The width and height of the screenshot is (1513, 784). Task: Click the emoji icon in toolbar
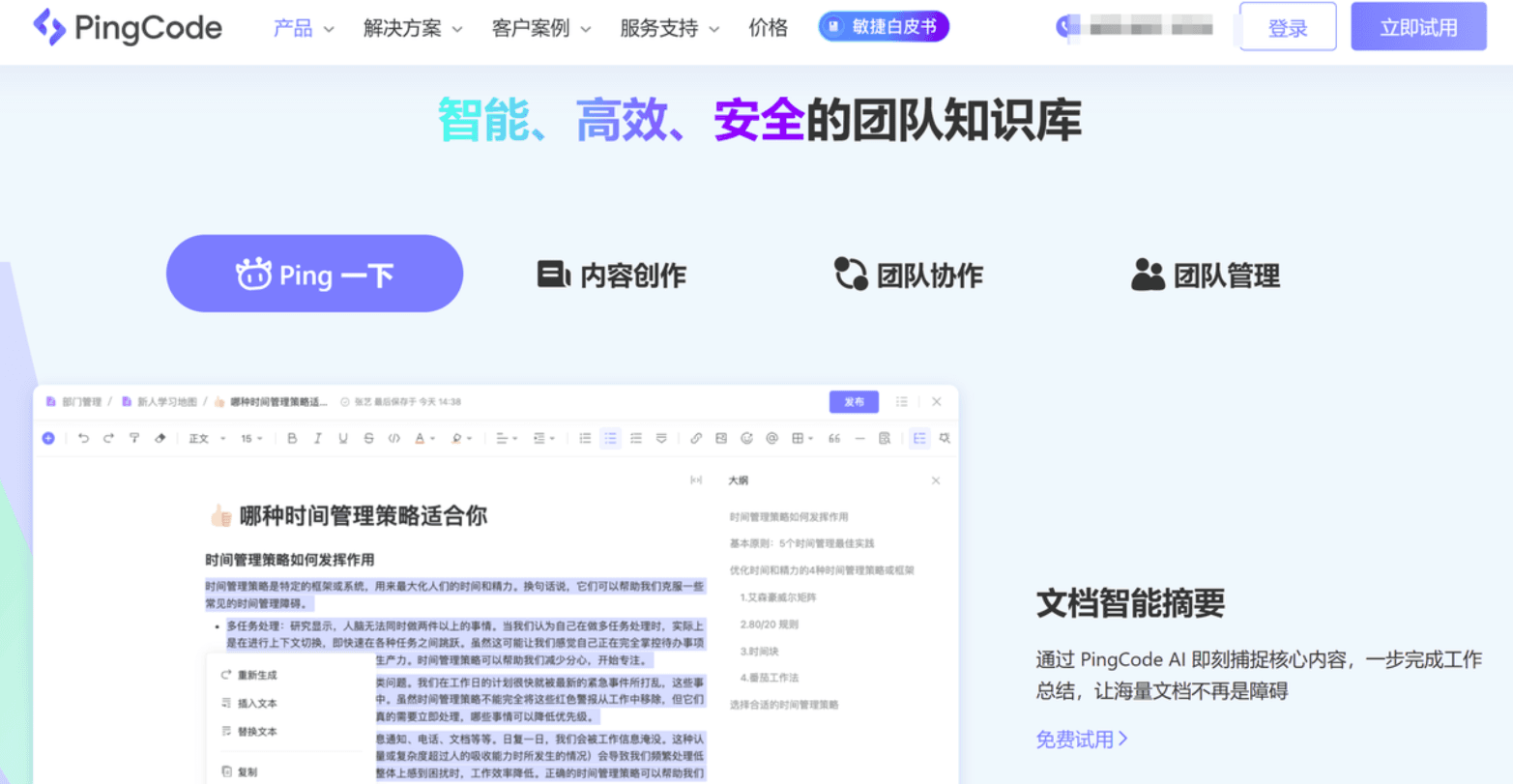click(746, 439)
